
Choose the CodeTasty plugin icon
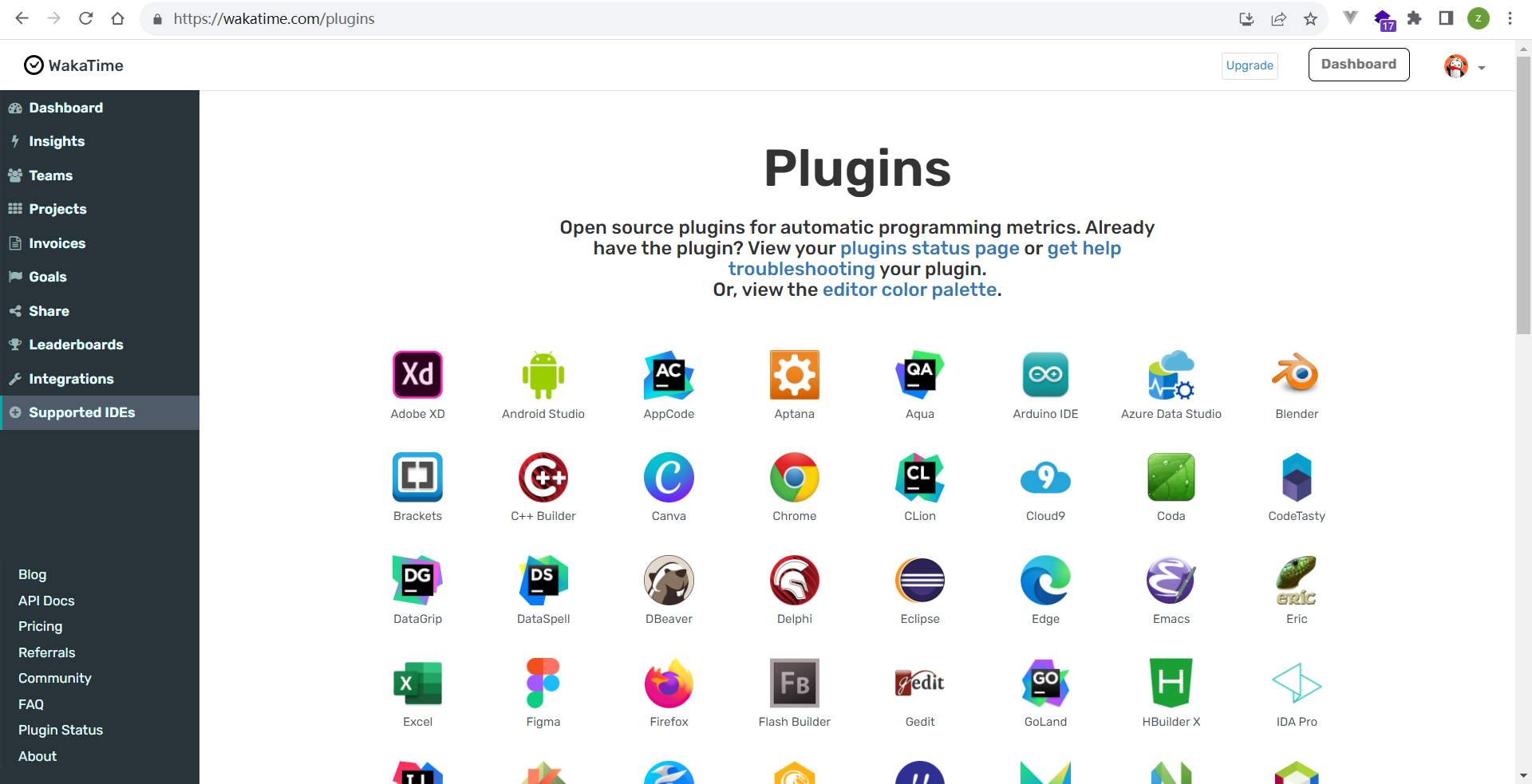(1297, 477)
